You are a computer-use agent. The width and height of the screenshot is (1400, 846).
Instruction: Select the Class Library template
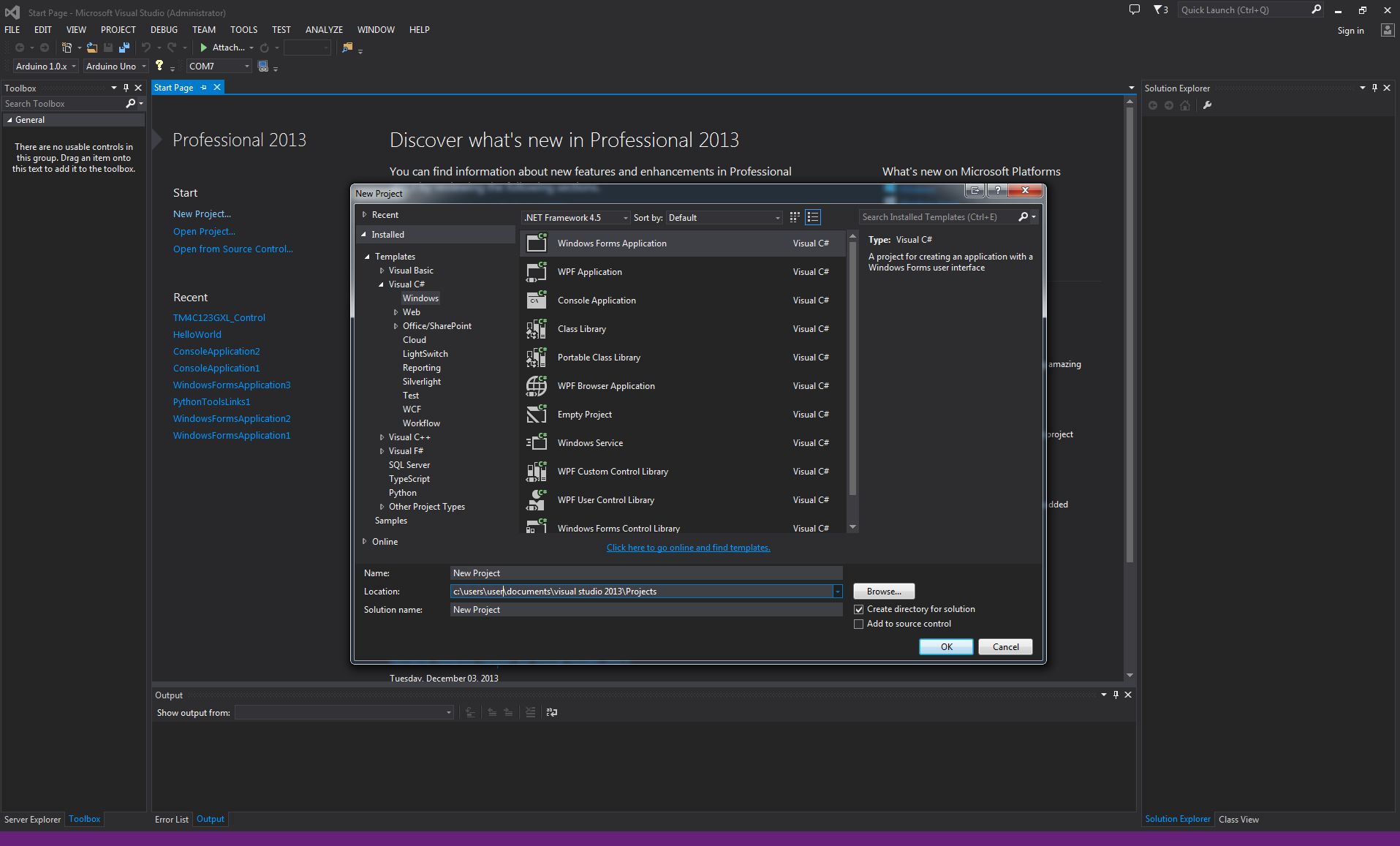pos(682,329)
